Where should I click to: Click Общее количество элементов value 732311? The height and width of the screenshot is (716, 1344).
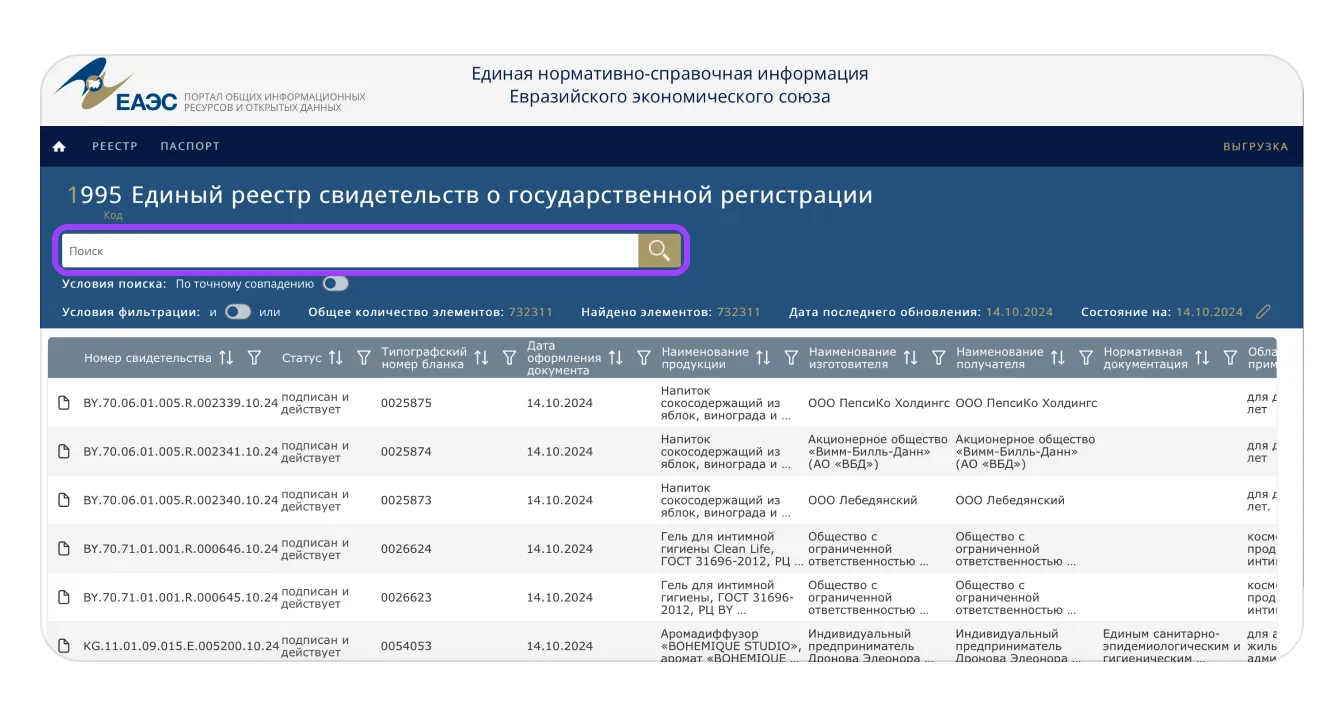click(x=531, y=312)
